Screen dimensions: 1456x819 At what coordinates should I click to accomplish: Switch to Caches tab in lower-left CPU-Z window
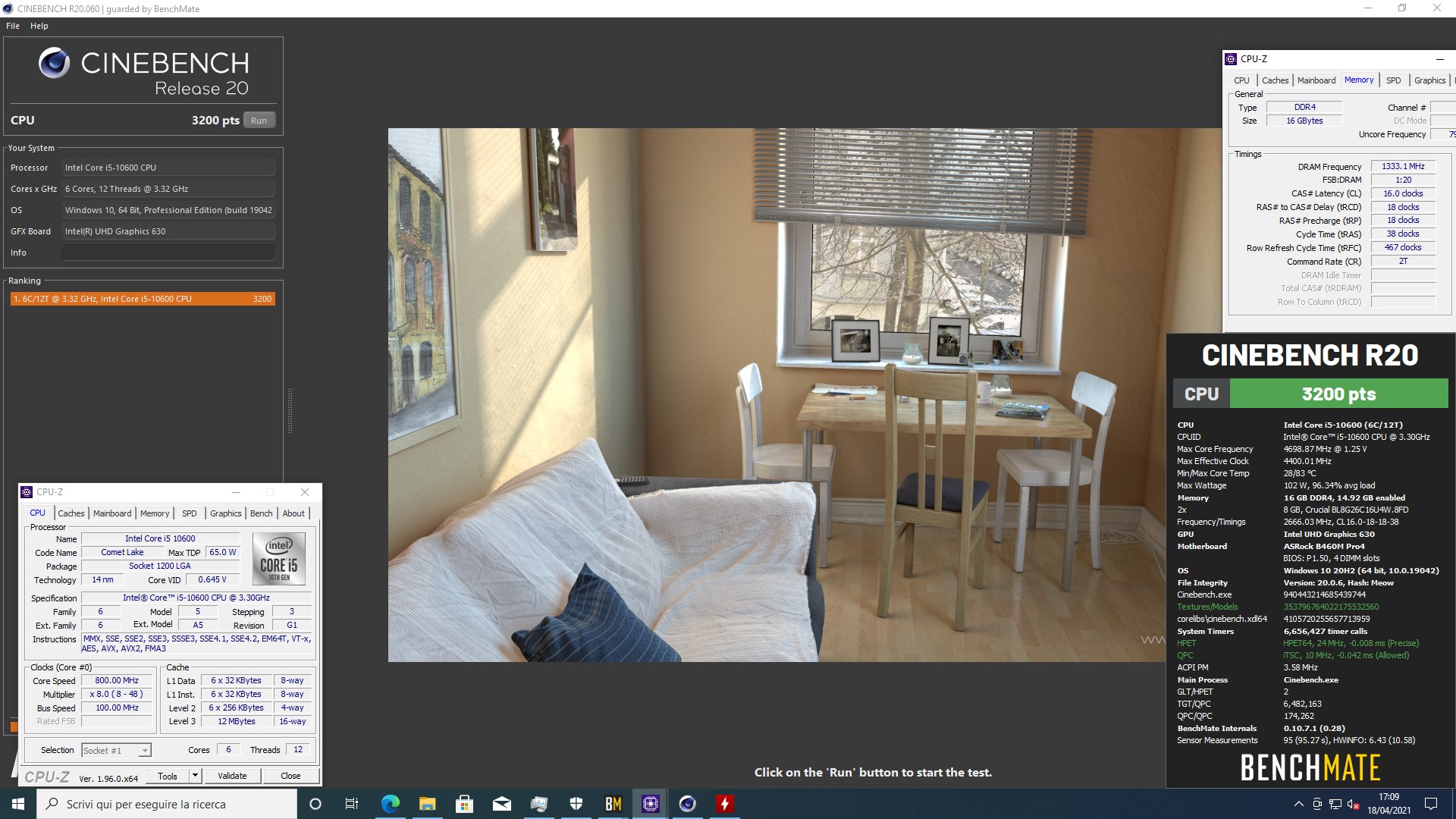pos(71,513)
